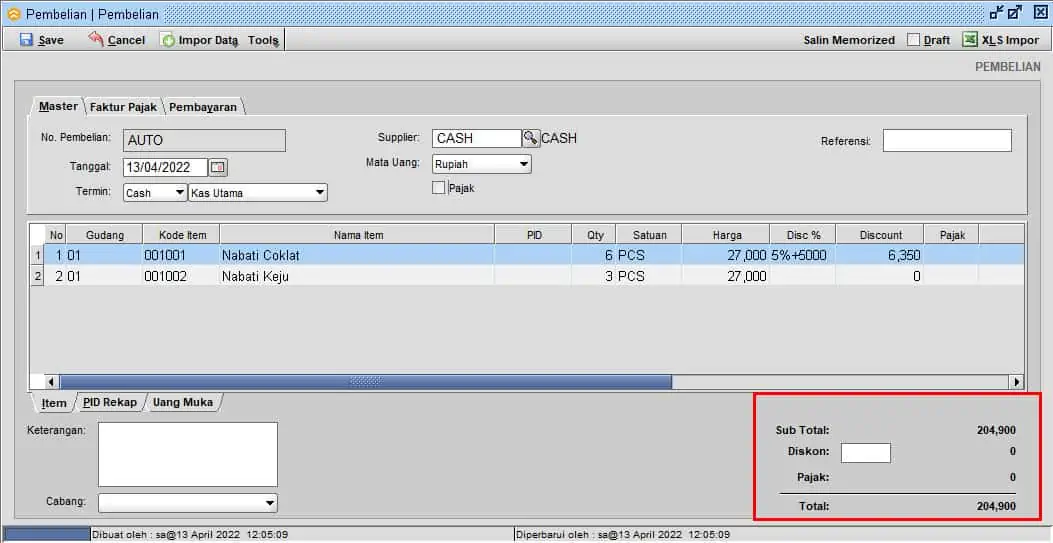Screen dimensions: 1053x543
Task: Click the No. Pembelian AUTO field
Action: click(x=204, y=140)
